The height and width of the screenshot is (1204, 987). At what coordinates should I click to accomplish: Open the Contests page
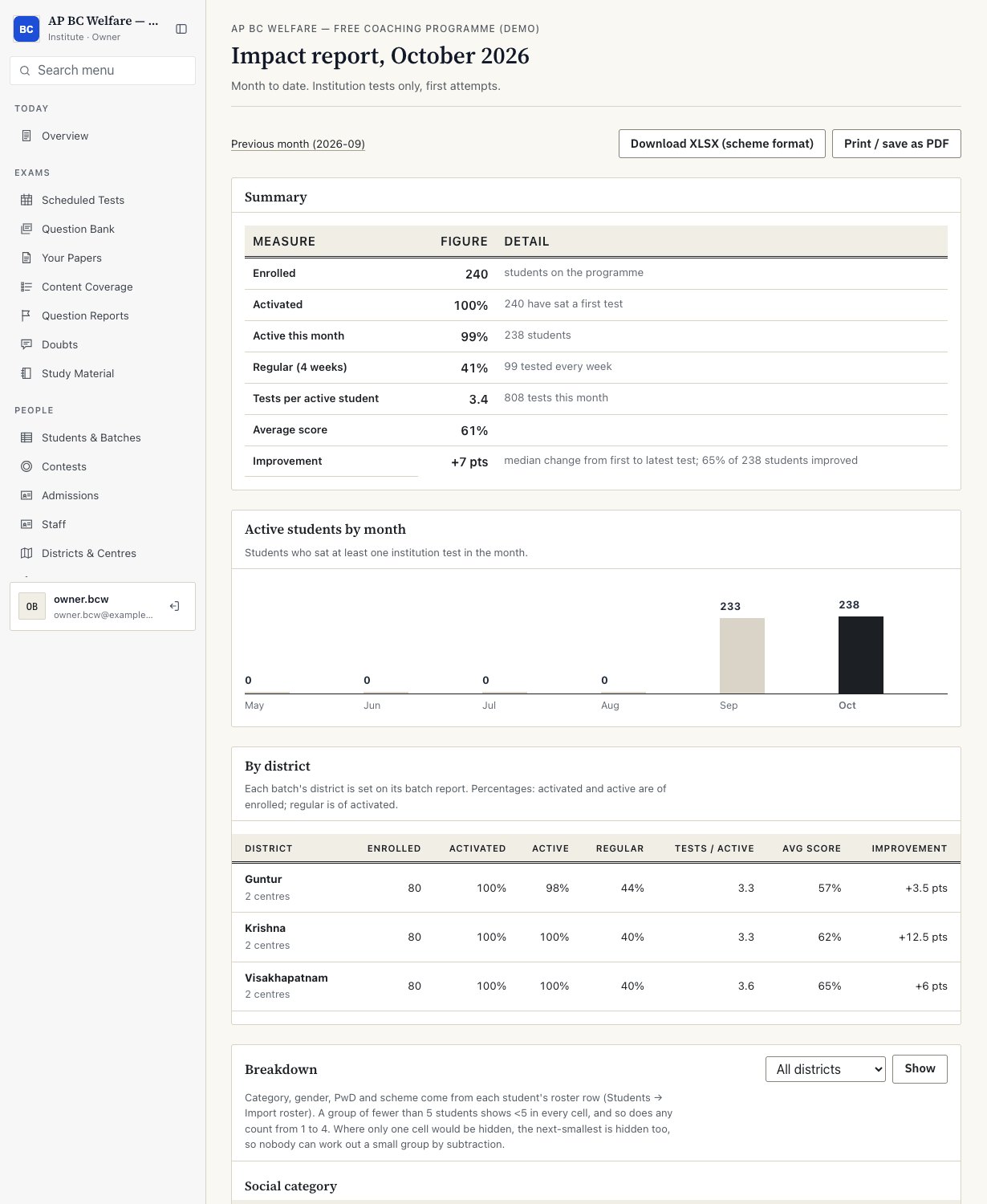pyautogui.click(x=103, y=466)
